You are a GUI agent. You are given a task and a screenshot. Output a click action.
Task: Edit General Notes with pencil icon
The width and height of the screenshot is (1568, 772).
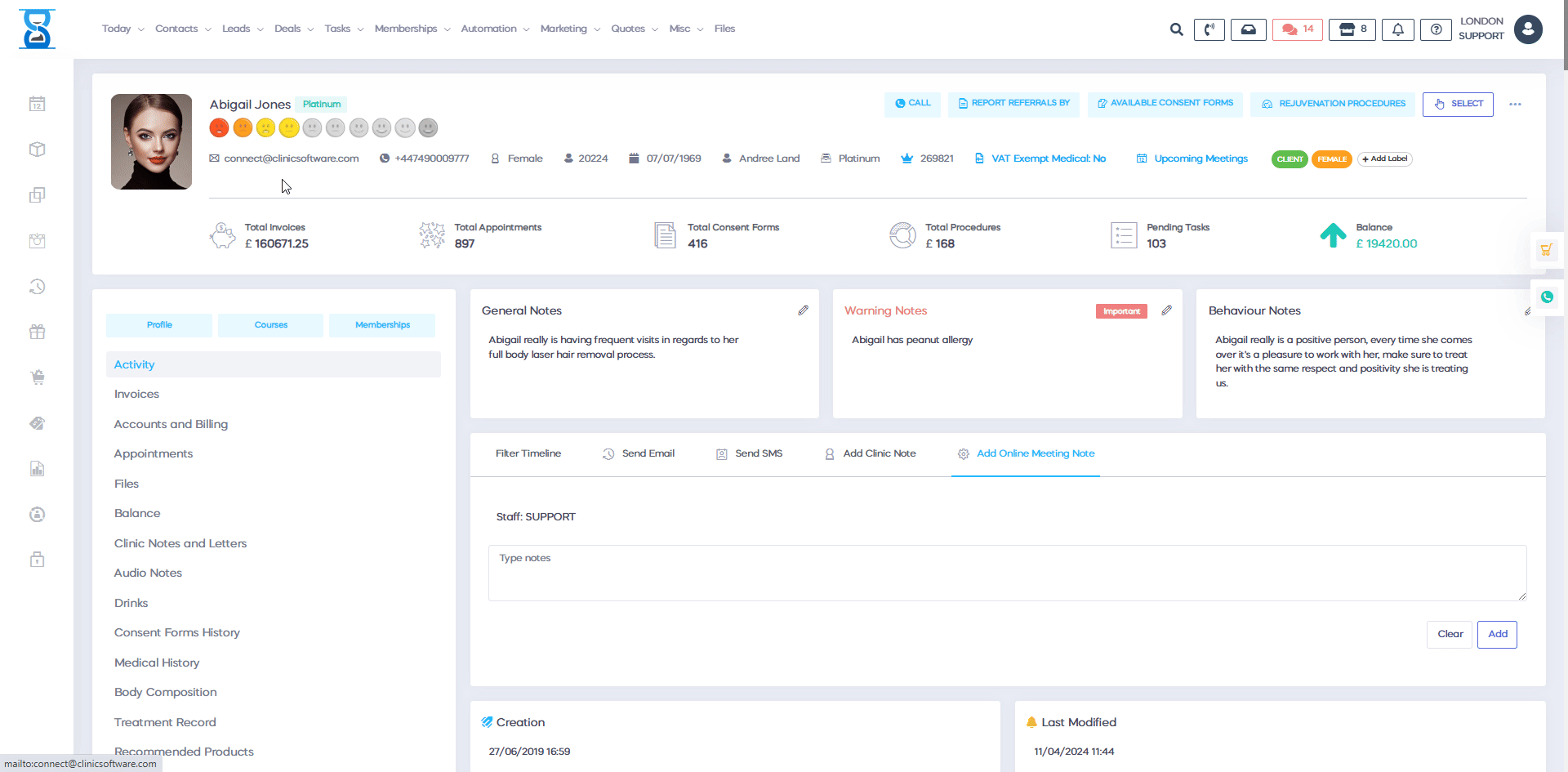803,310
